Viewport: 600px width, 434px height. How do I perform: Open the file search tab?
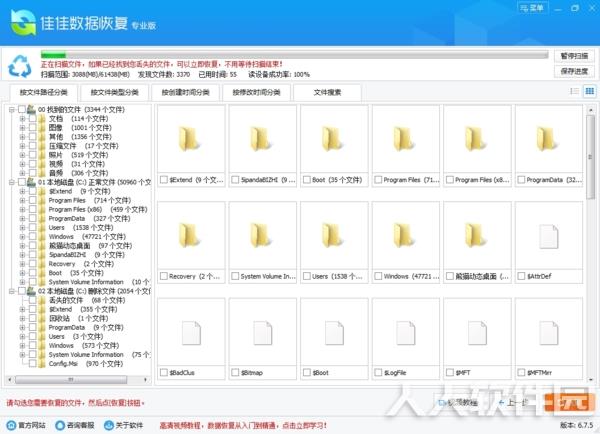[x=327, y=92]
